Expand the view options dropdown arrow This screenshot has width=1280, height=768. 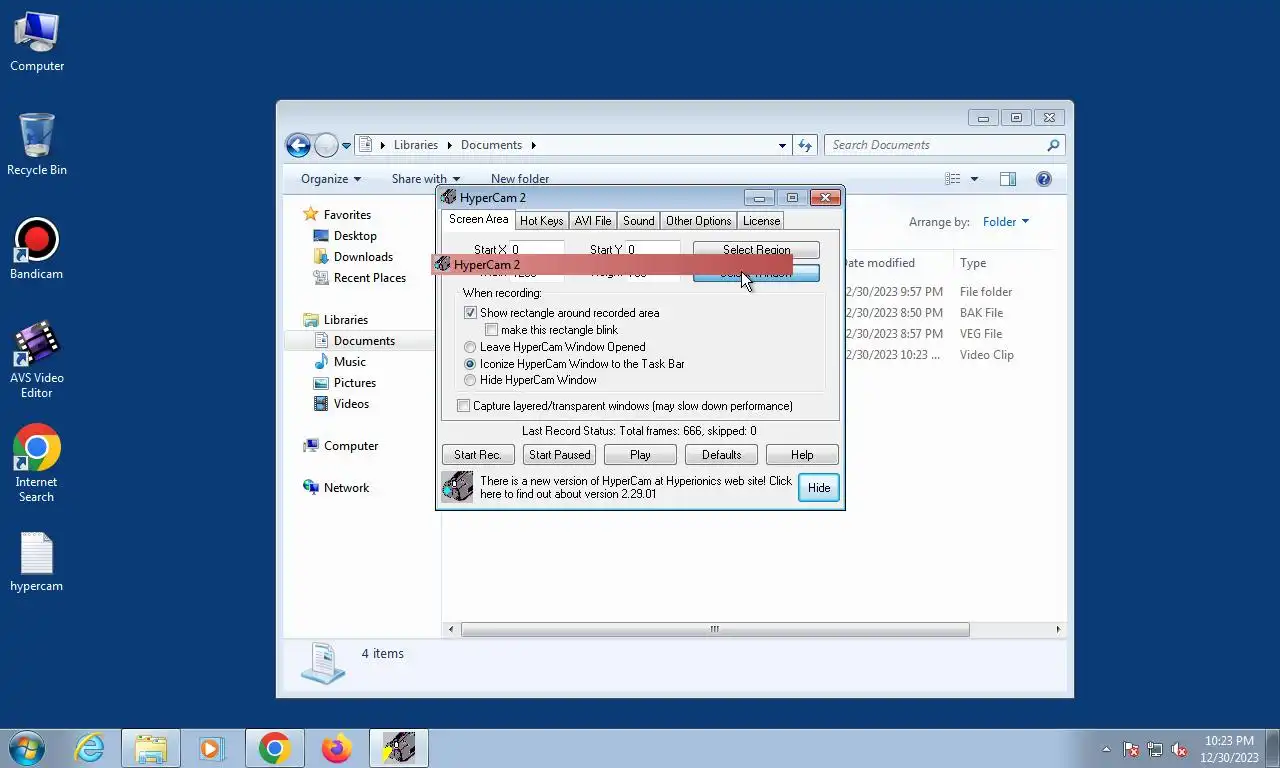[975, 179]
